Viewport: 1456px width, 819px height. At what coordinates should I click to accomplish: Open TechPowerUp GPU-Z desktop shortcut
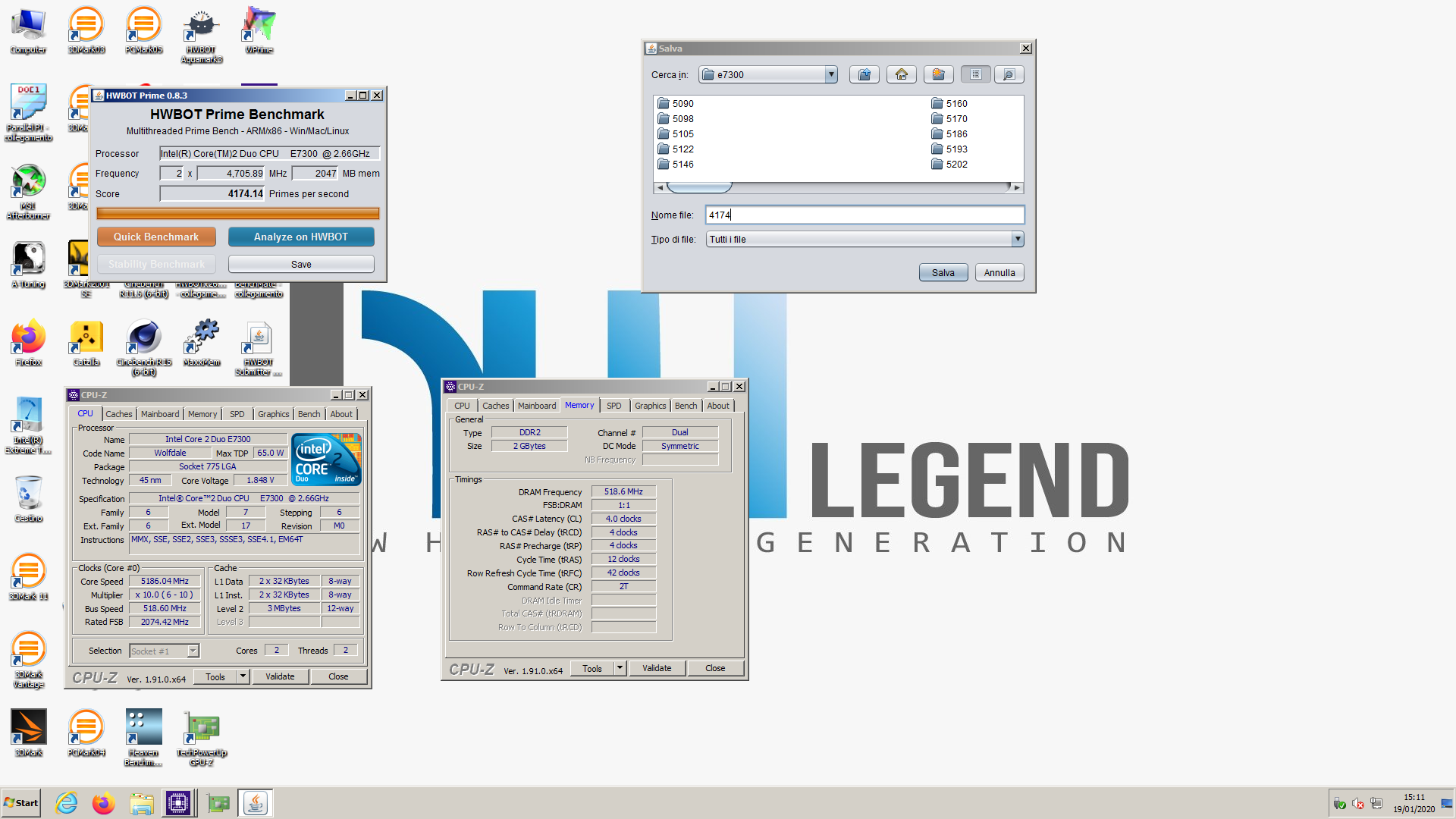tap(201, 739)
